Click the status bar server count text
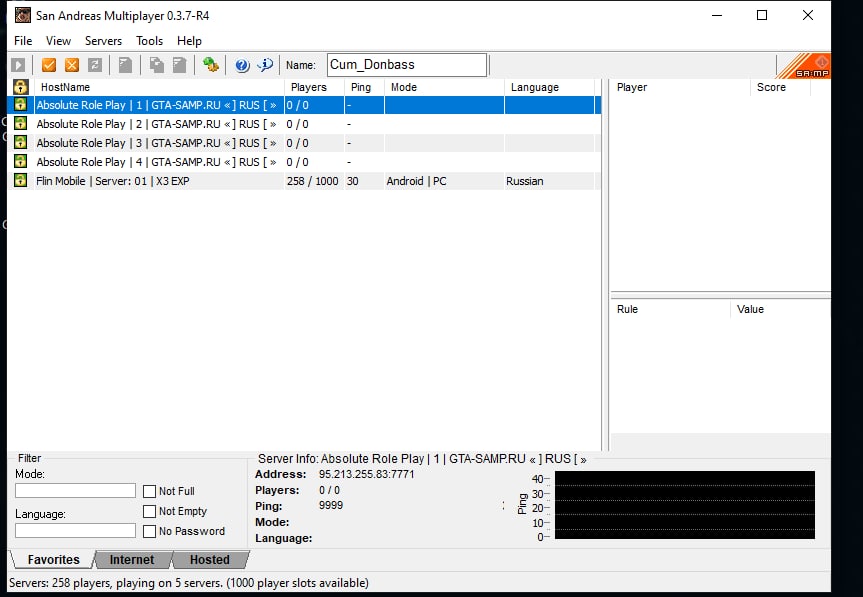 tap(189, 583)
